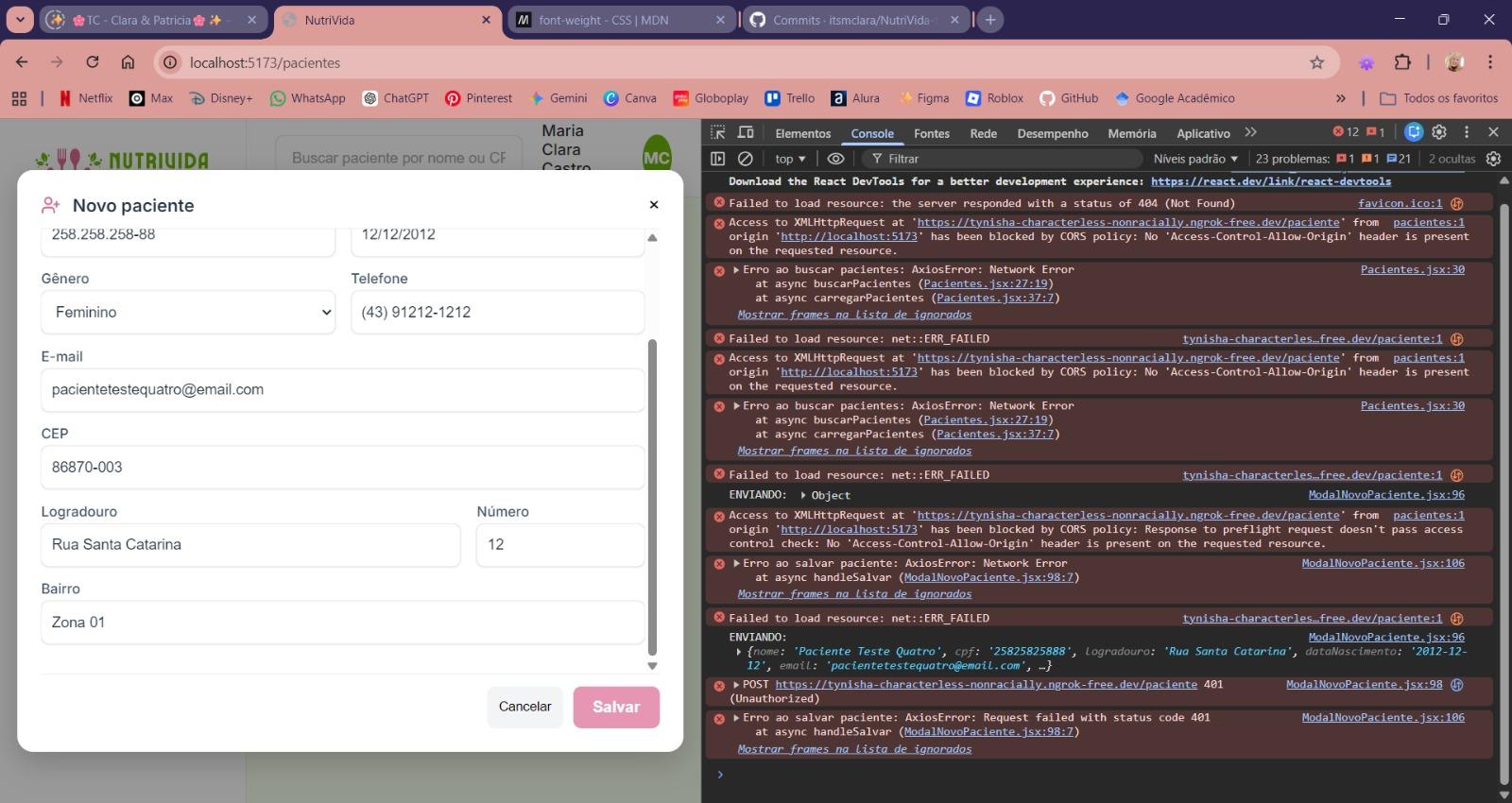Expand the status code 401 error entry

tap(736, 717)
